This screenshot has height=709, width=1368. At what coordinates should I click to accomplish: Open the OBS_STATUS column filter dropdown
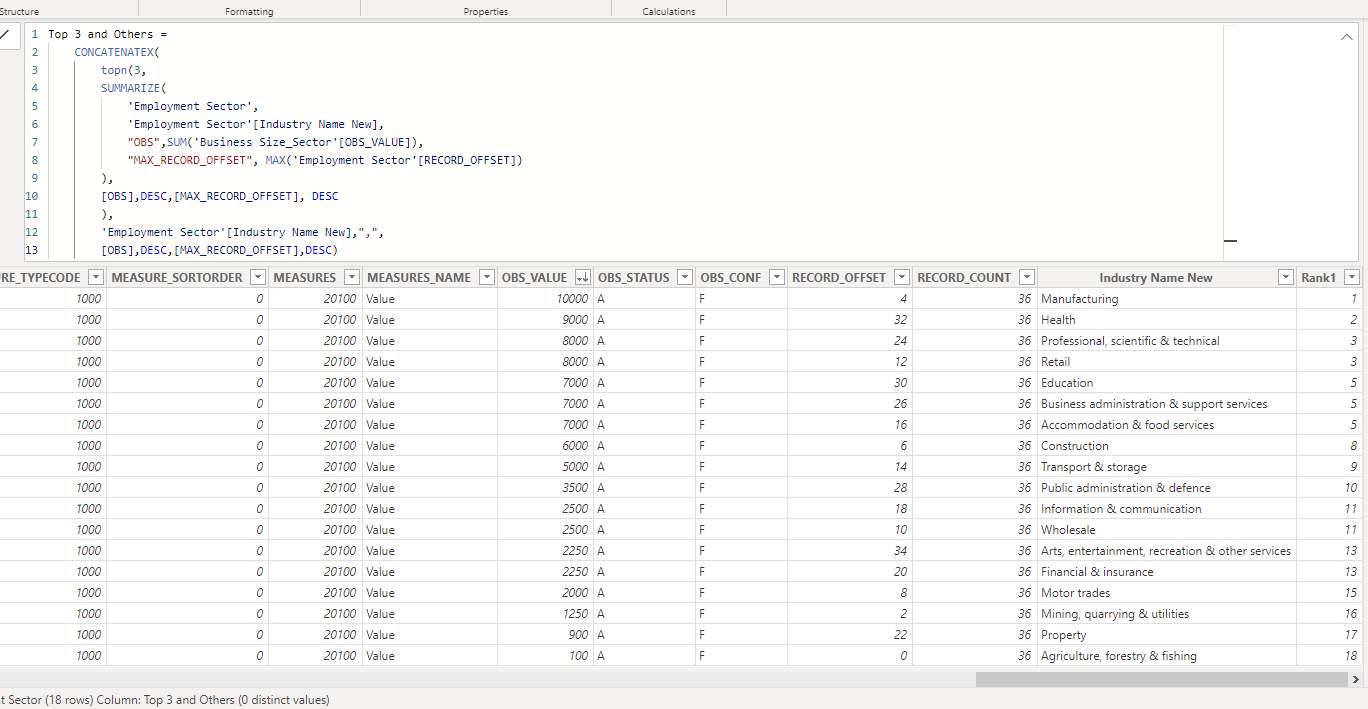(685, 277)
